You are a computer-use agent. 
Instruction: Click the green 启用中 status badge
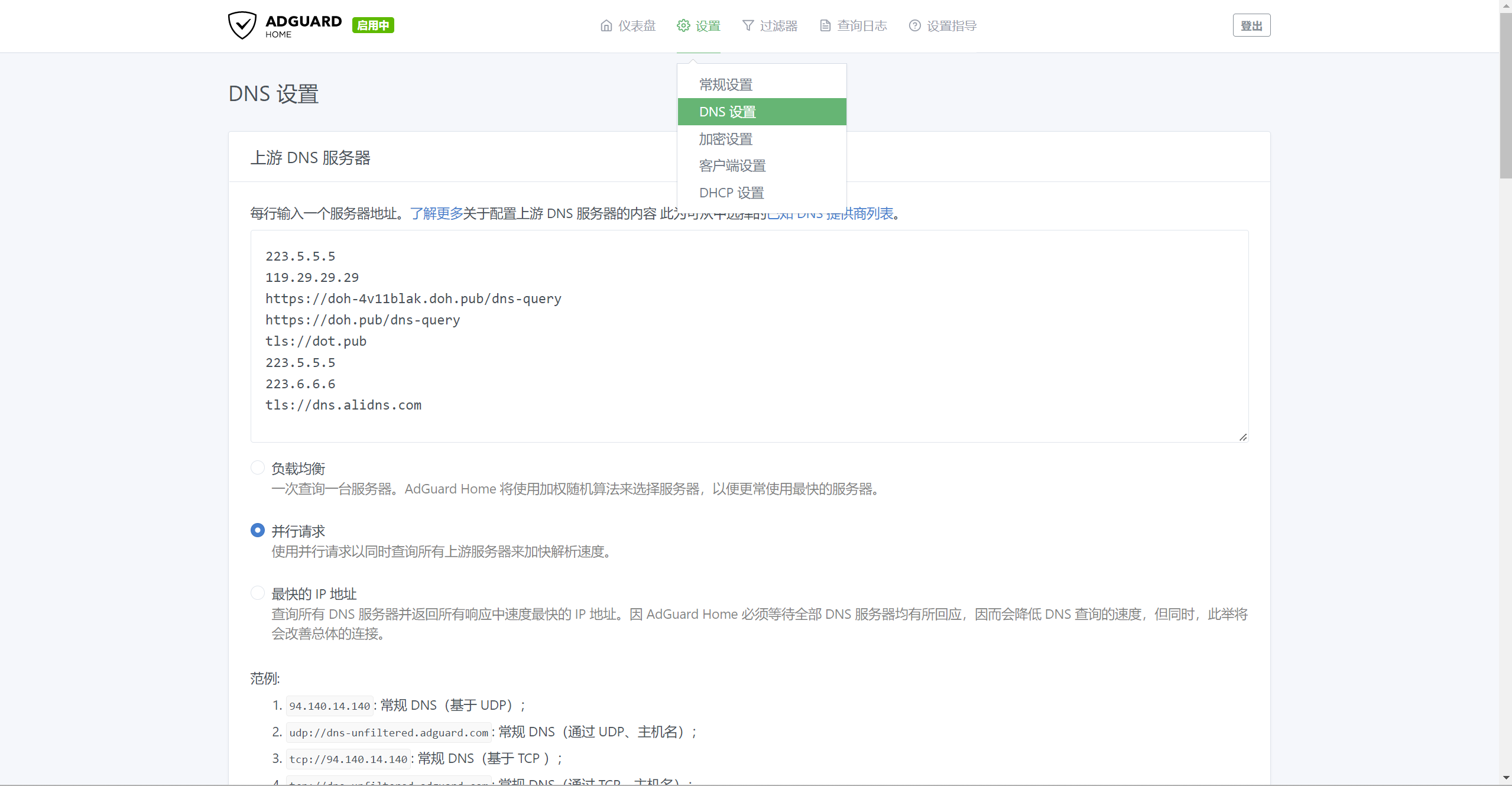point(373,25)
